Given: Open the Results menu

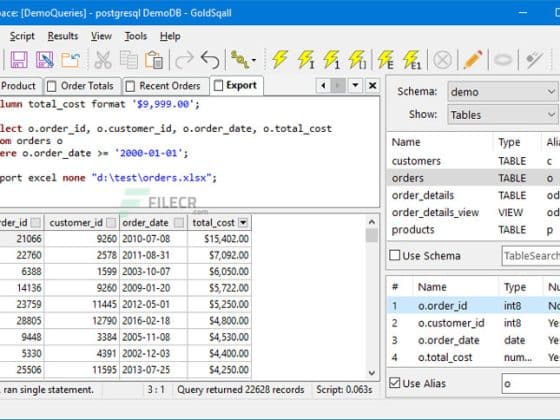Looking at the screenshot, I should click(63, 36).
